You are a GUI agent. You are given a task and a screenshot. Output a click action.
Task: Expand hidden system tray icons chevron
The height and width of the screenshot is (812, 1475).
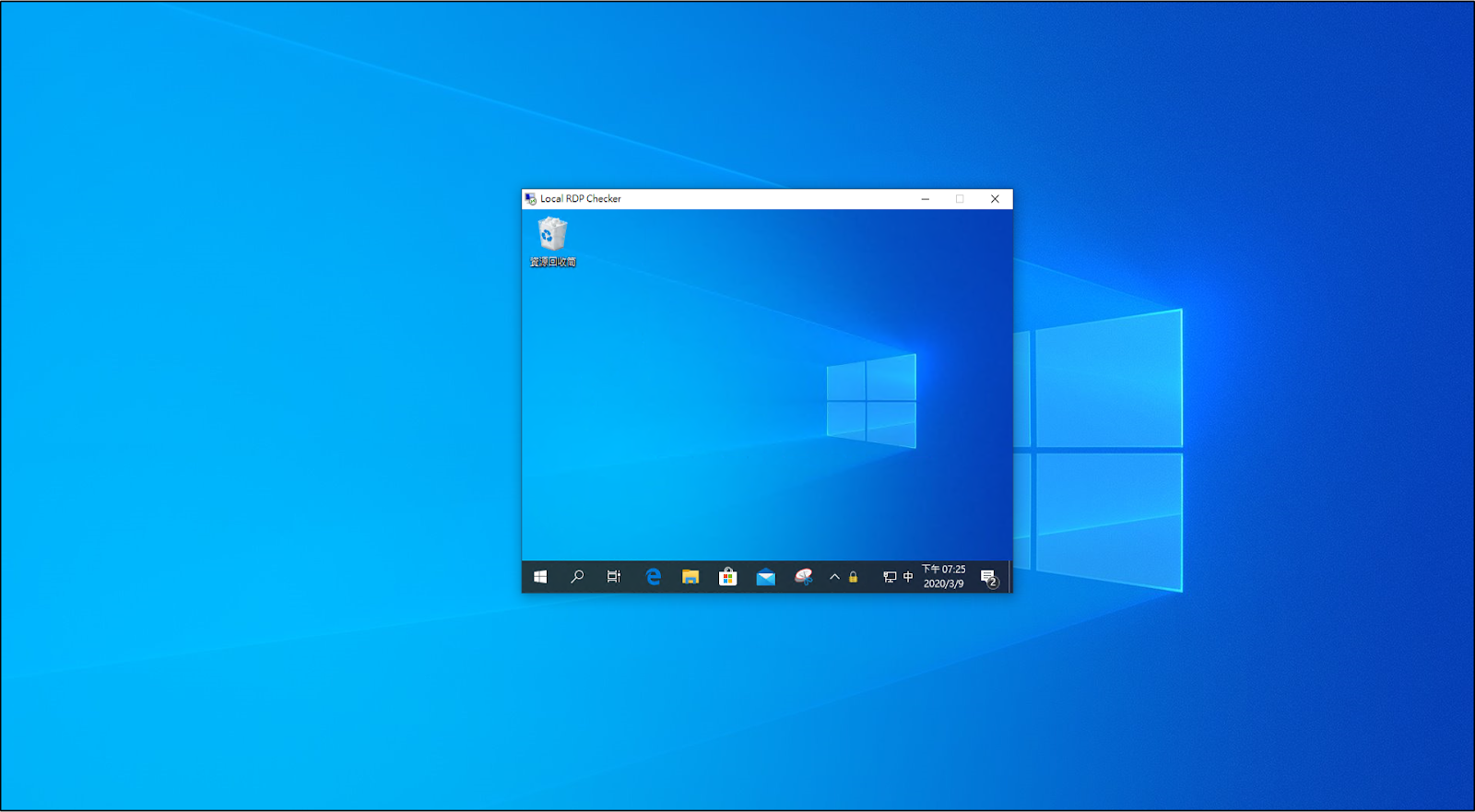coord(834,577)
